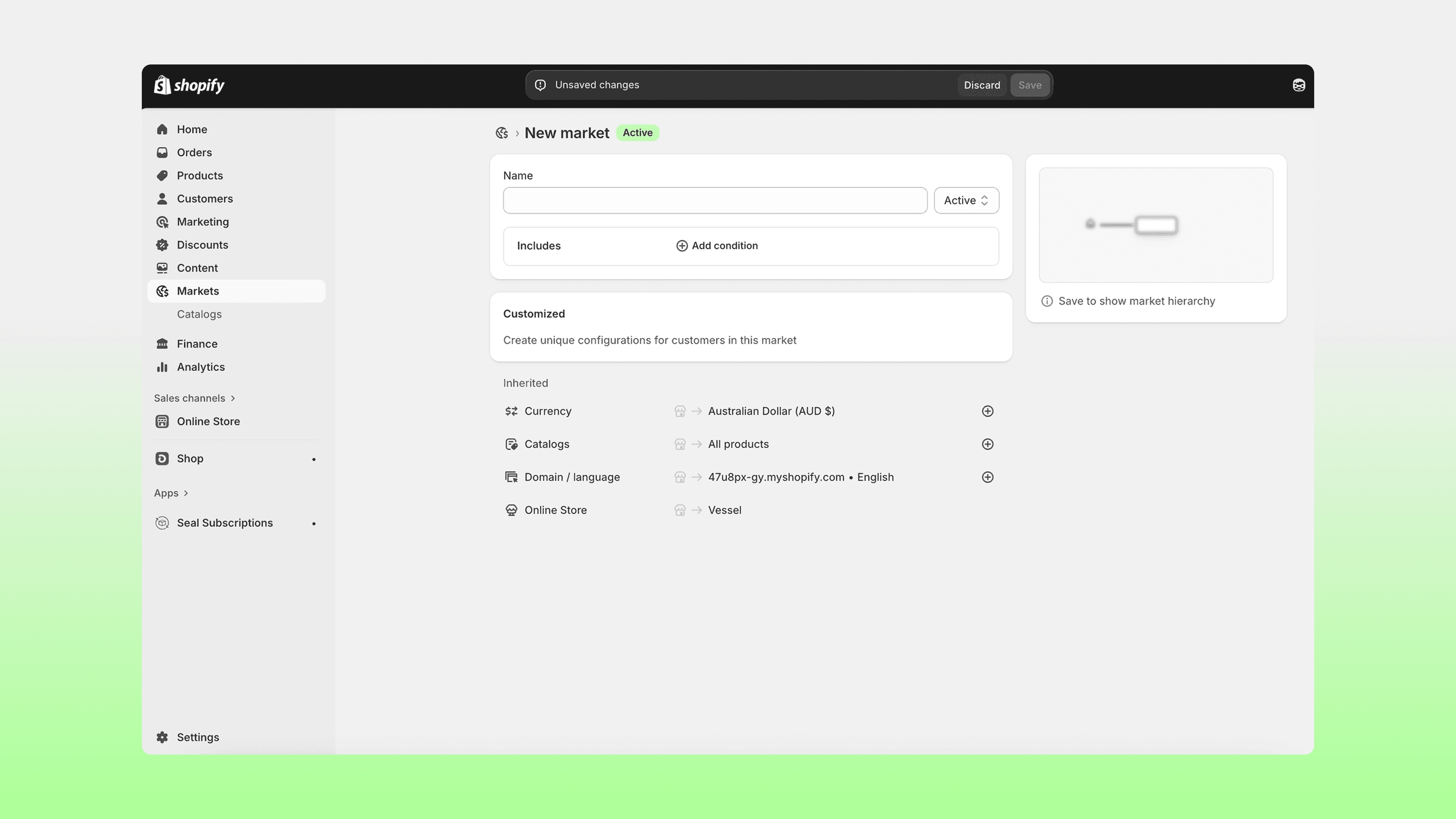Image resolution: width=1456 pixels, height=819 pixels.
Task: Click the Online Store sales channel
Action: tap(208, 422)
